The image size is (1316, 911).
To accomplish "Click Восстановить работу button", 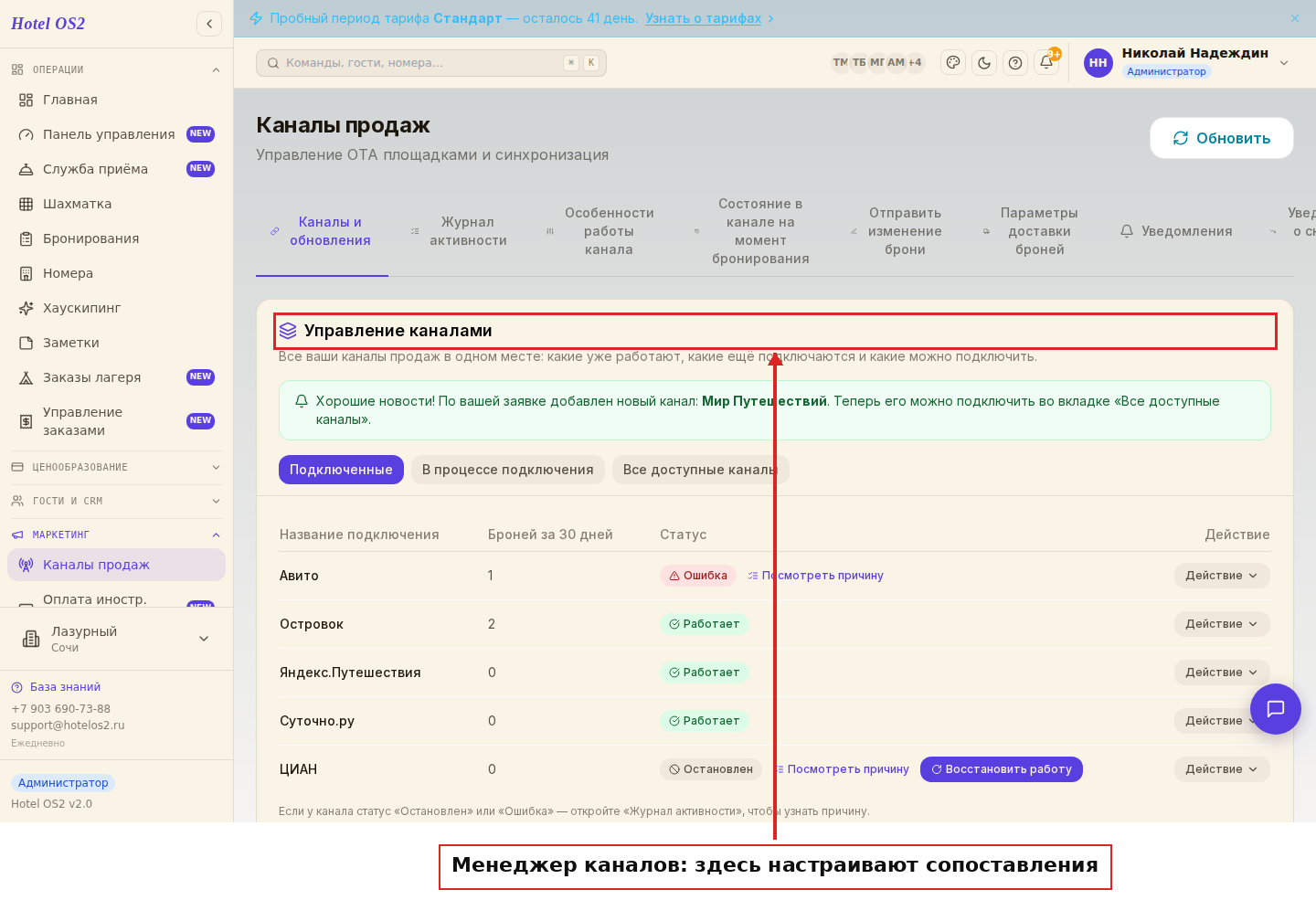I will point(1002,769).
